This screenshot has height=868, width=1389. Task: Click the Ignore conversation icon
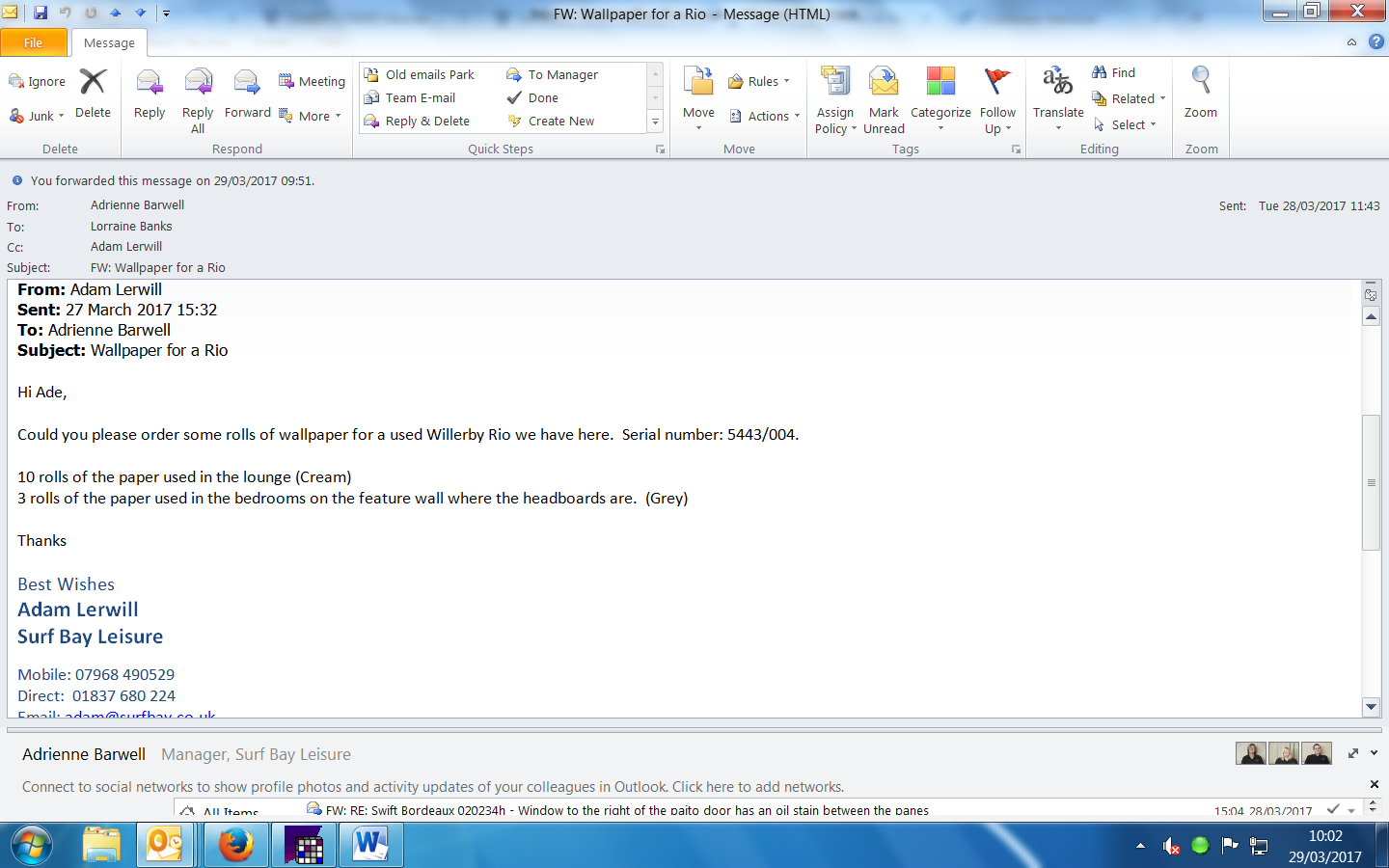point(16,82)
